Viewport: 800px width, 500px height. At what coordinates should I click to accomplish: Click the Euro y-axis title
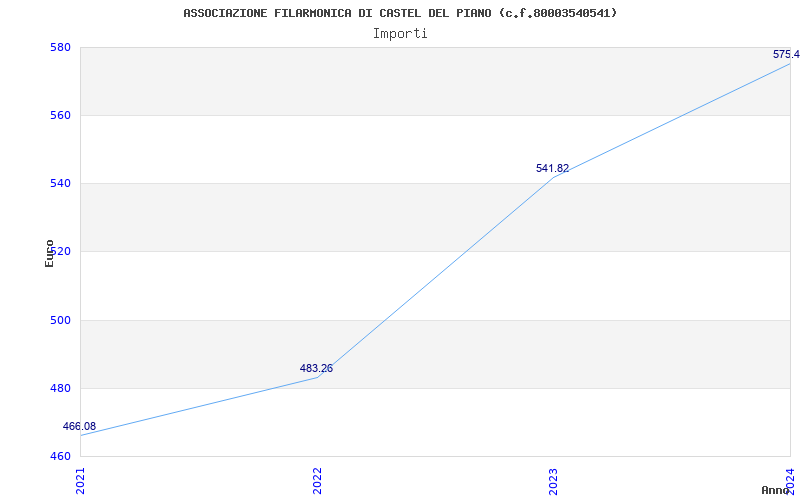(x=49, y=253)
